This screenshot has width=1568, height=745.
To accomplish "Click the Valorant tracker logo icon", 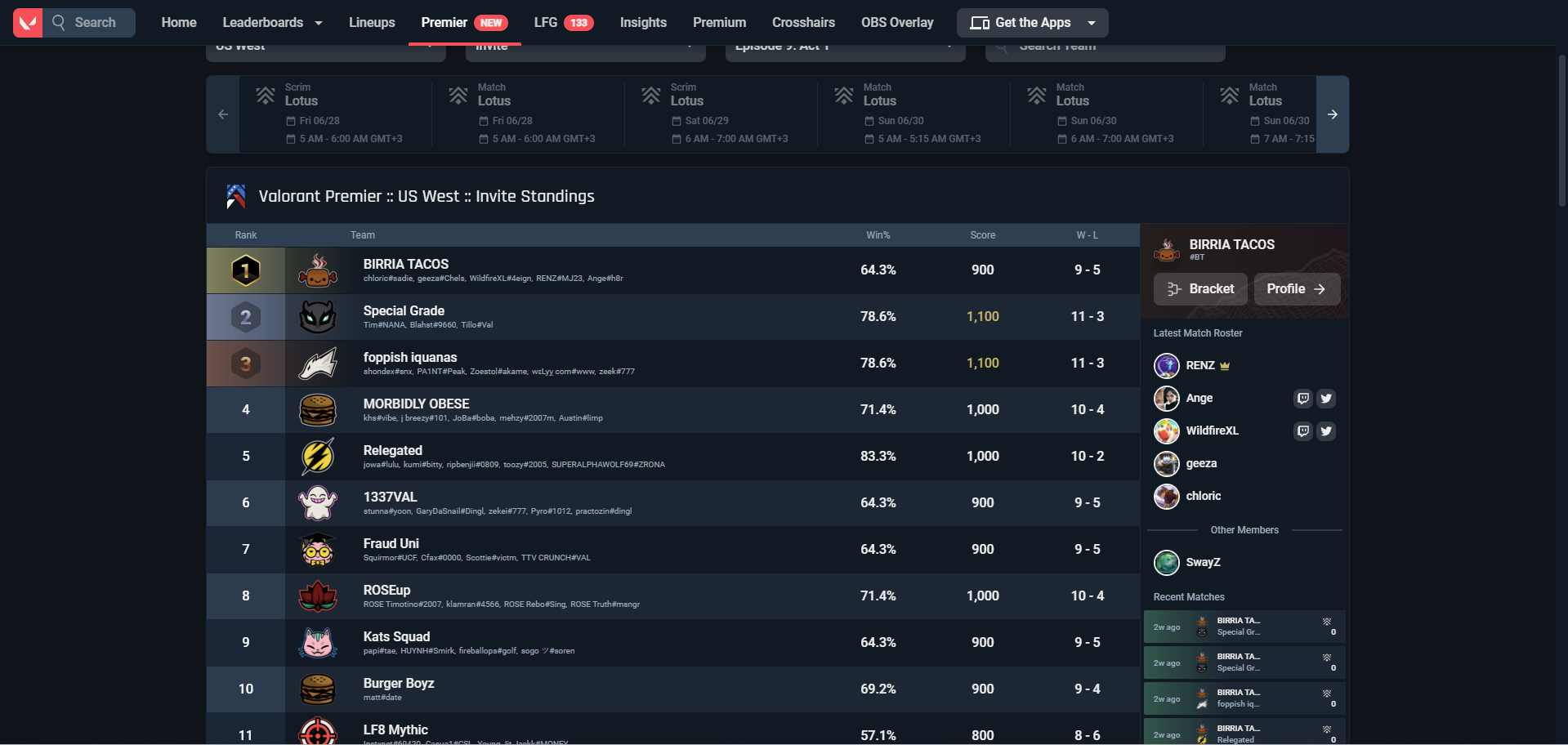I will (28, 23).
